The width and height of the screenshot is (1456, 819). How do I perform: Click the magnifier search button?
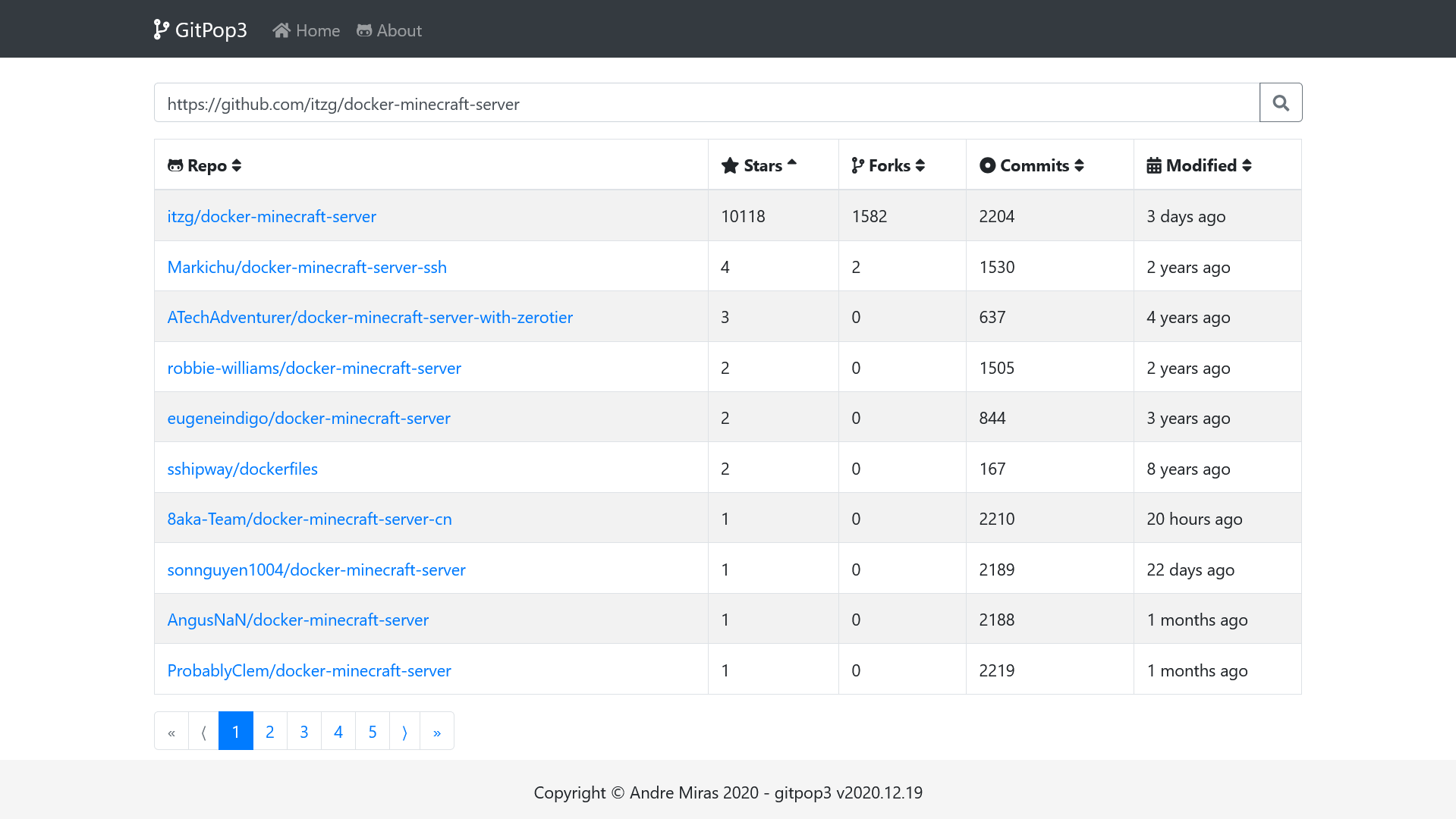point(1281,102)
